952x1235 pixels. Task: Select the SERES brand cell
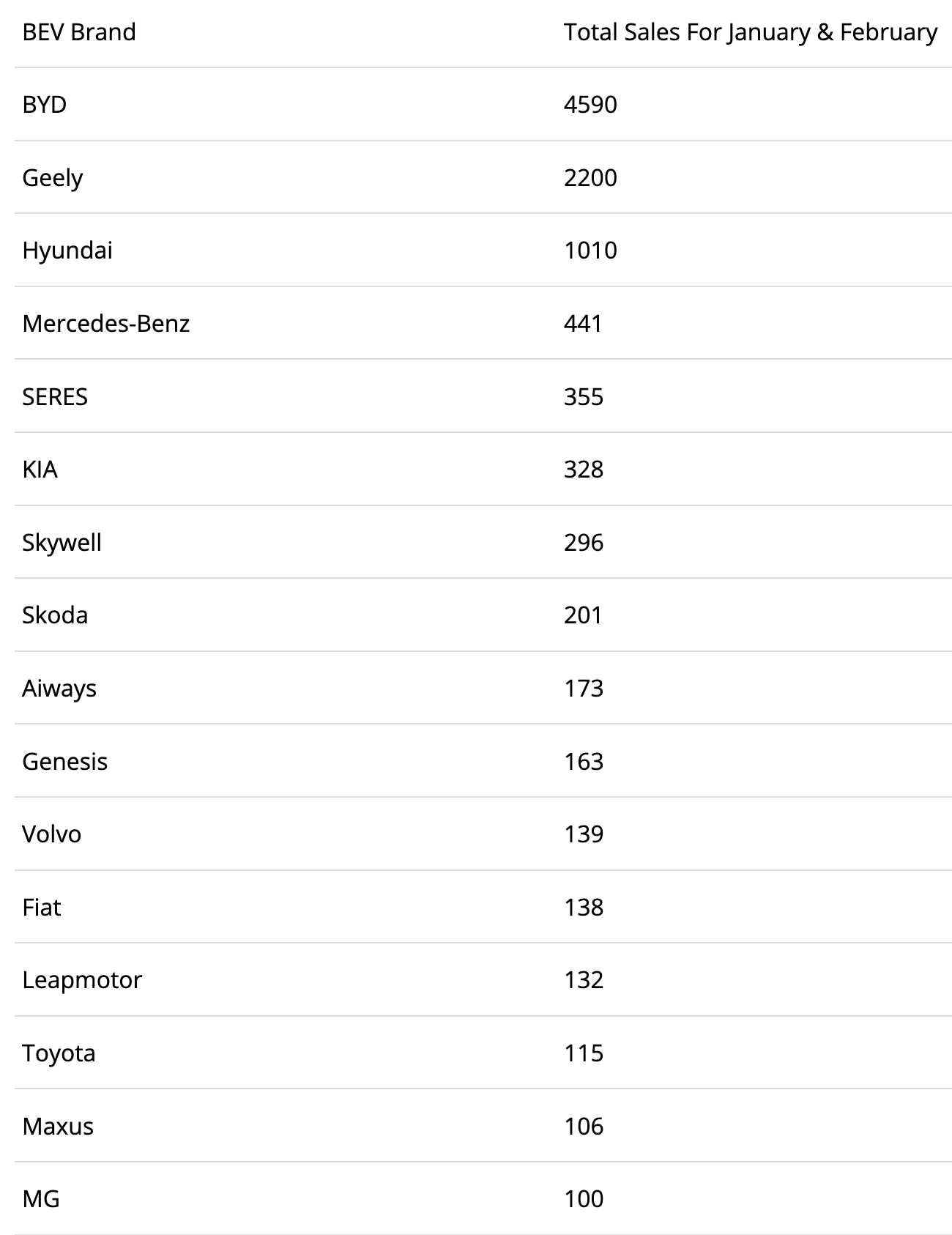[55, 396]
